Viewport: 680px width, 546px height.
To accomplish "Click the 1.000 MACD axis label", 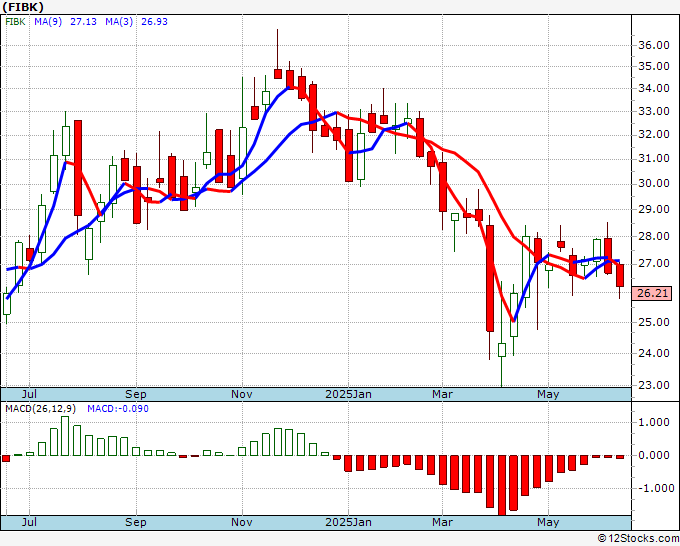I will point(654,422).
